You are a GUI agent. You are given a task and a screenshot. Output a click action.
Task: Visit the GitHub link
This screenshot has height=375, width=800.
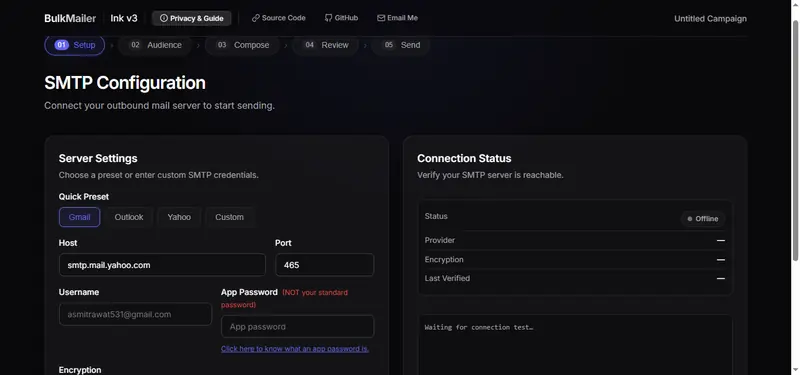tap(341, 18)
